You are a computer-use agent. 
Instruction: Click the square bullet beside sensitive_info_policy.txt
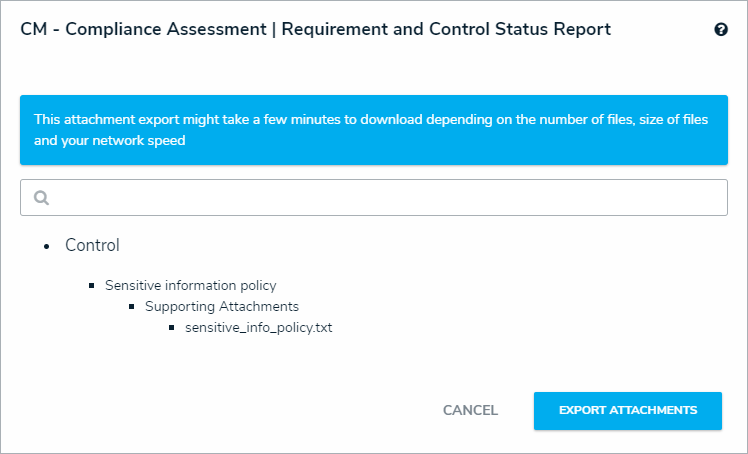point(173,327)
